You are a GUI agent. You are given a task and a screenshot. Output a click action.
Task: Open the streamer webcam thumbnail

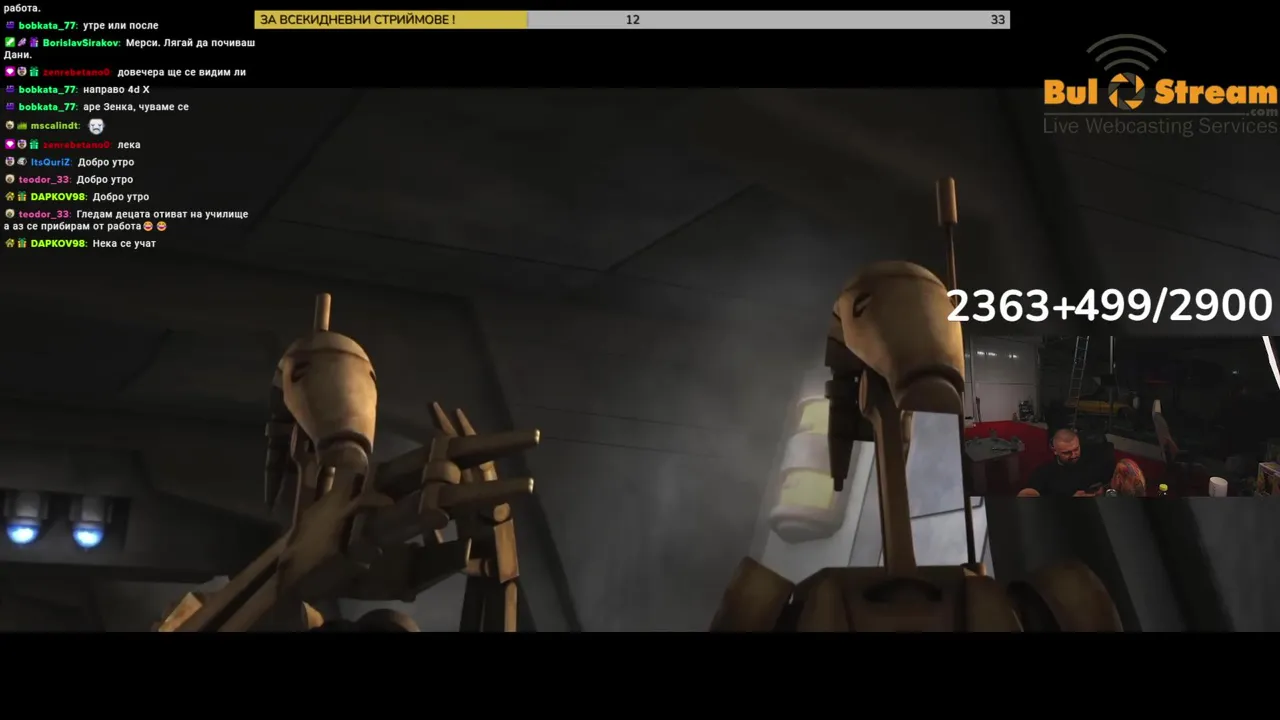(x=1122, y=416)
